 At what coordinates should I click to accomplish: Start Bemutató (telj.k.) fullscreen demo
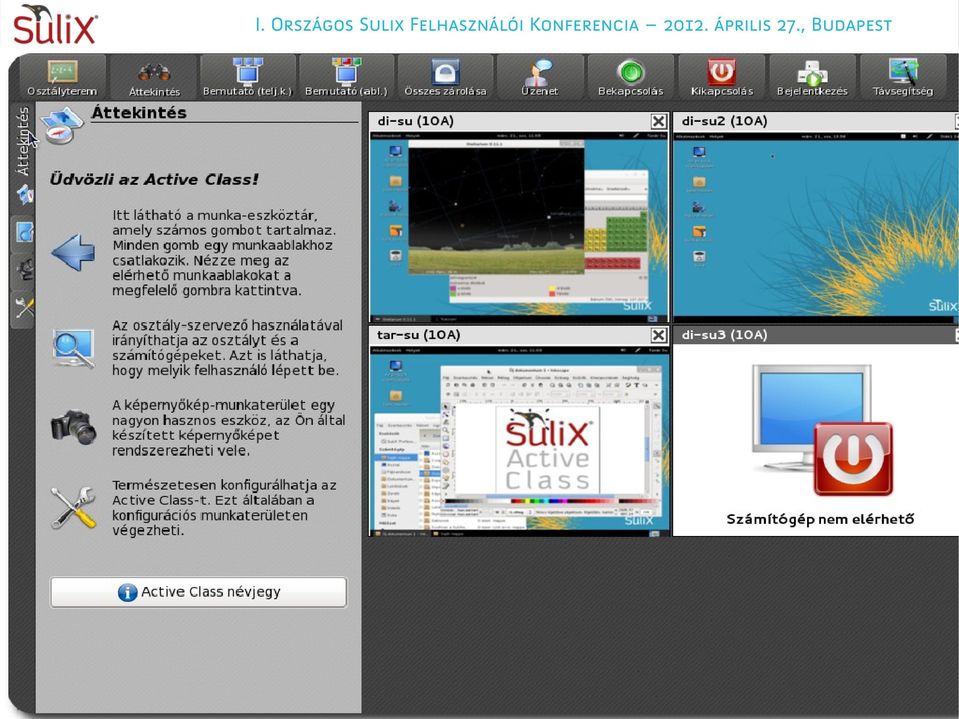tap(248, 78)
